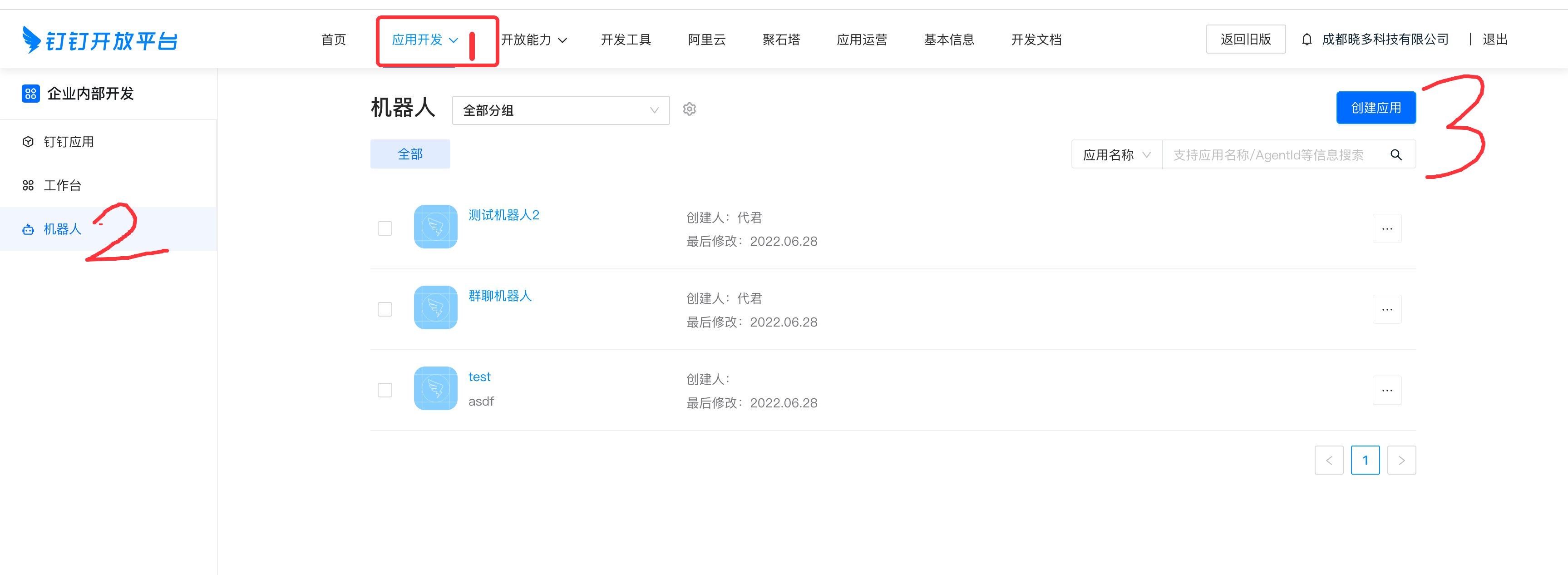Go to next page arrow
This screenshot has width=1568, height=575.
tap(1401, 460)
